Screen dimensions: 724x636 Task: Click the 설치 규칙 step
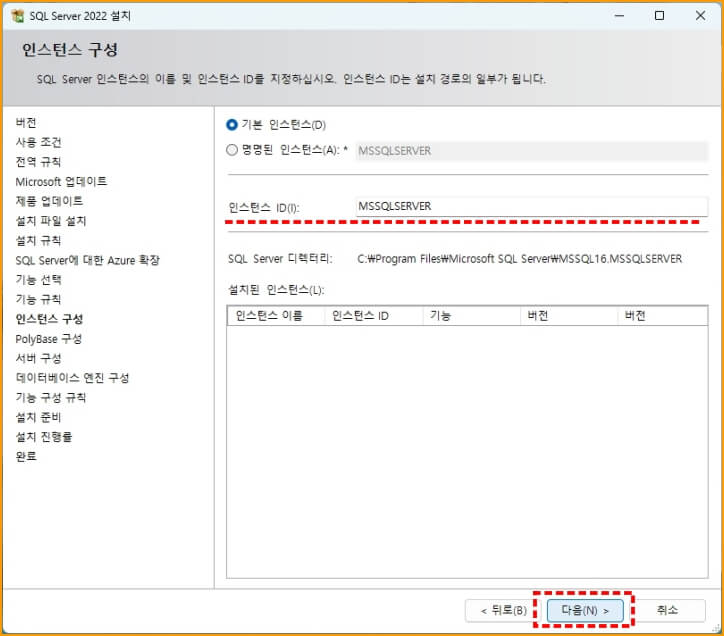click(x=38, y=240)
